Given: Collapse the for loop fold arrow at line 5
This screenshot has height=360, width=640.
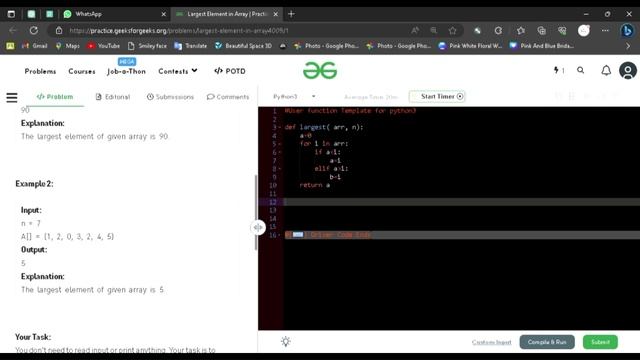Looking at the screenshot, I should 280,144.
